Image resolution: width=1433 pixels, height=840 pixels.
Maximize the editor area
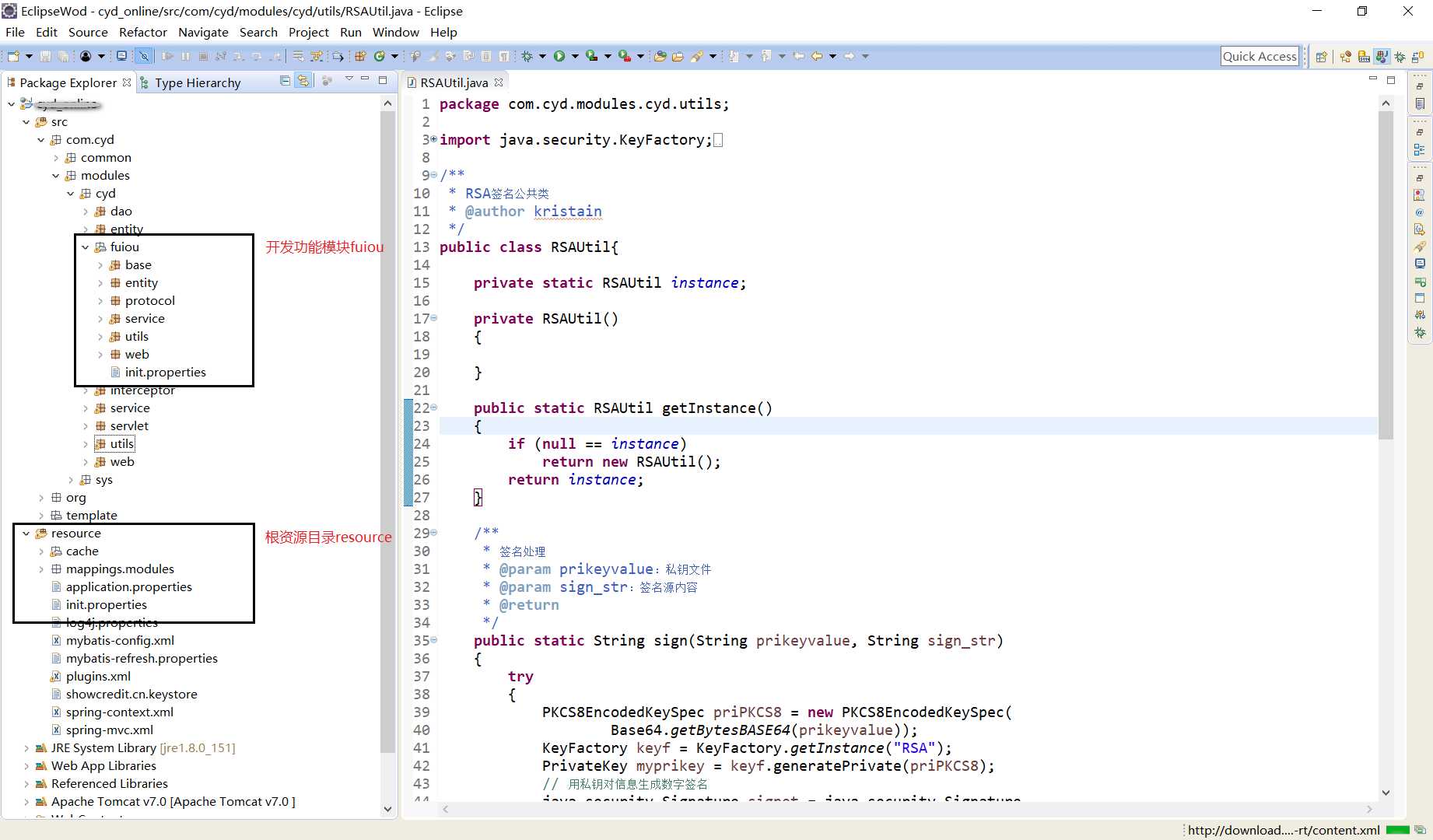(x=1391, y=80)
